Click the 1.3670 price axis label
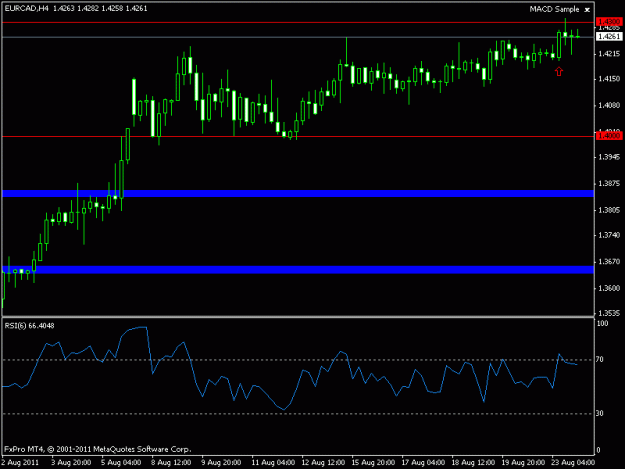Screen dimensions: 625x469 point(609,262)
